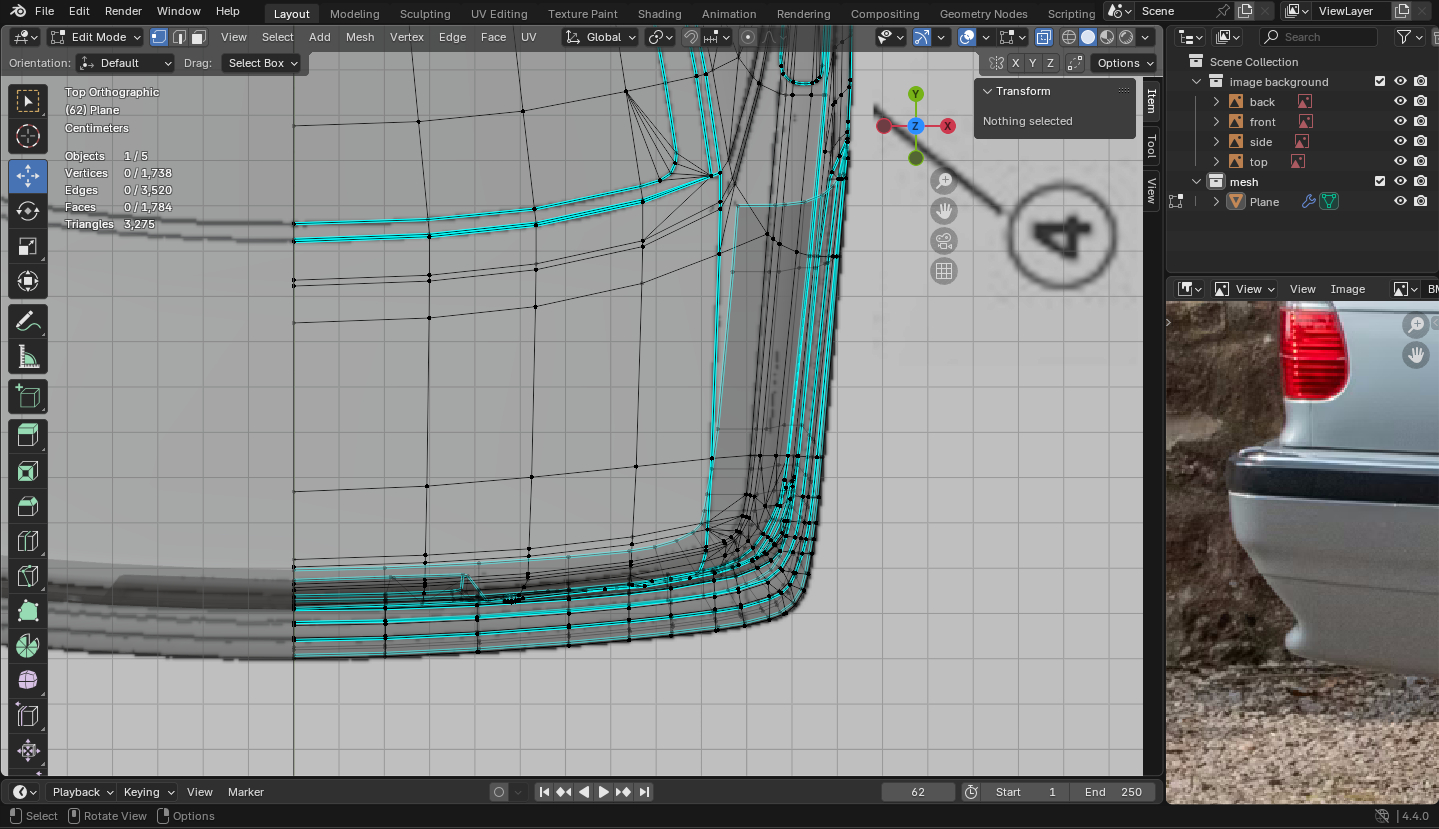Screen dimensions: 1439x829
Task: Click the red X axis on navigation gizmo
Action: point(948,126)
